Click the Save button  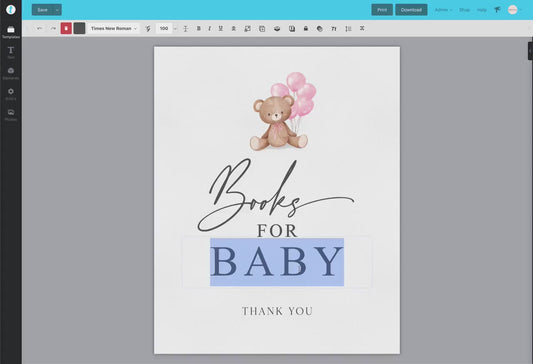[42, 10]
